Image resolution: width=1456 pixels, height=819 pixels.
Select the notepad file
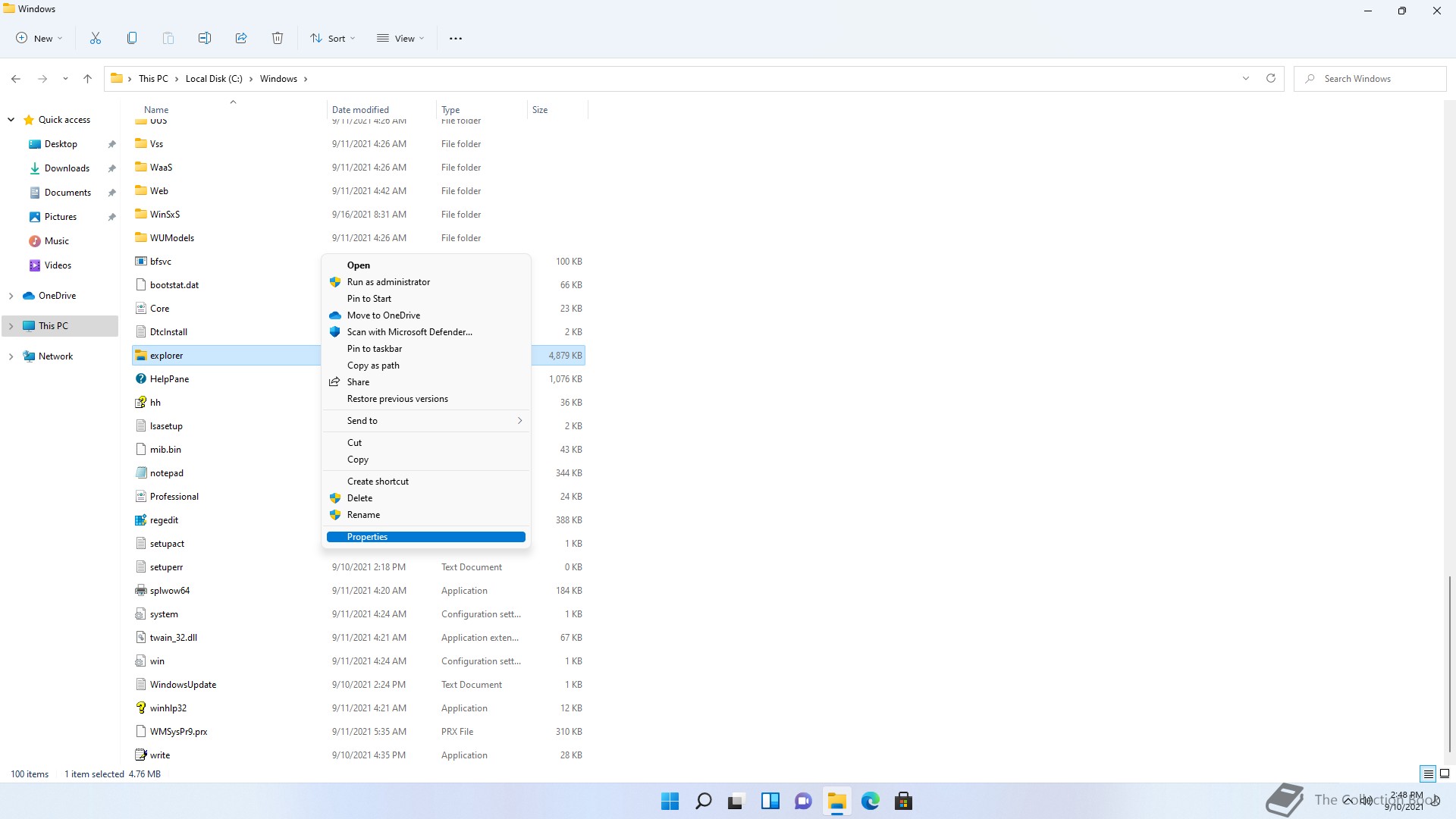tap(167, 473)
